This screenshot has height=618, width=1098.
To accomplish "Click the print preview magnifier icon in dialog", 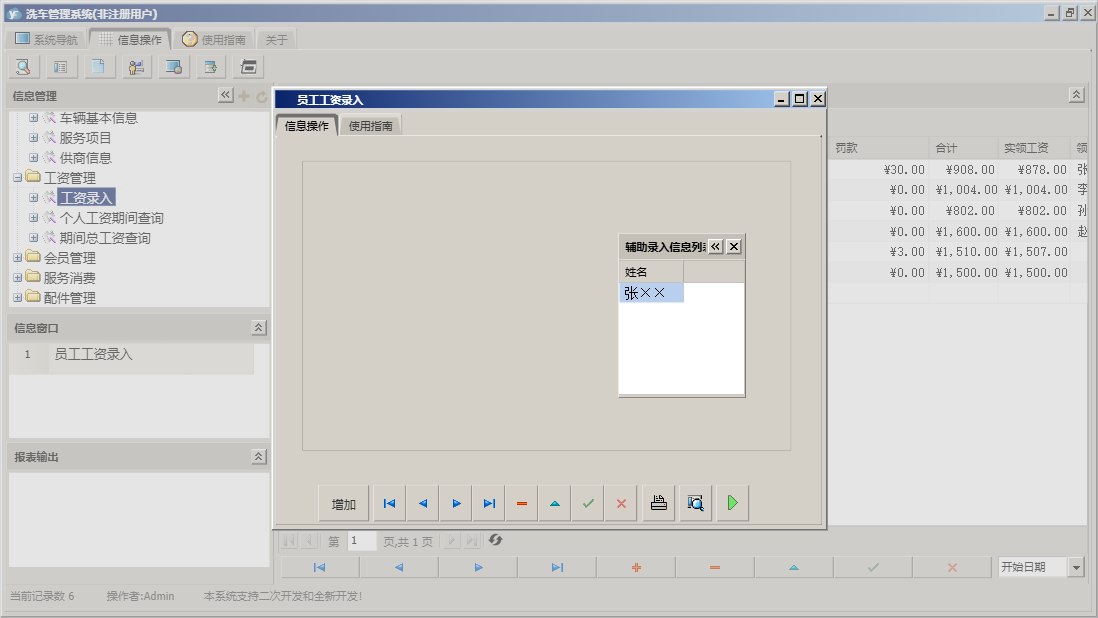I will (x=695, y=503).
